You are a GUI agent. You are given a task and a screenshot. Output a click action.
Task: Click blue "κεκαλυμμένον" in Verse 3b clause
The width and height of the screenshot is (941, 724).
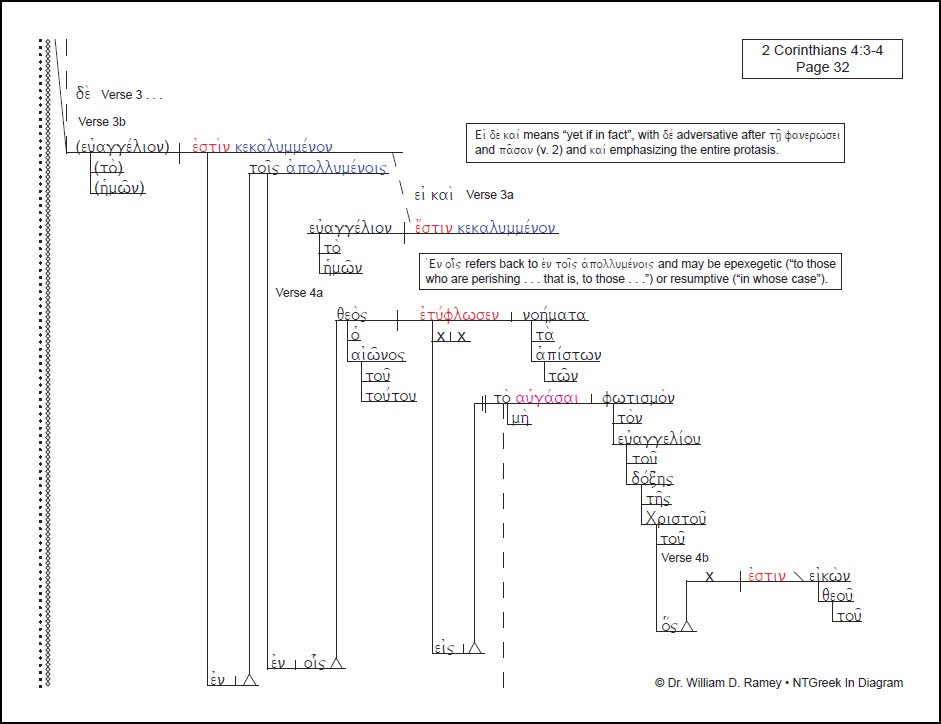(x=283, y=146)
